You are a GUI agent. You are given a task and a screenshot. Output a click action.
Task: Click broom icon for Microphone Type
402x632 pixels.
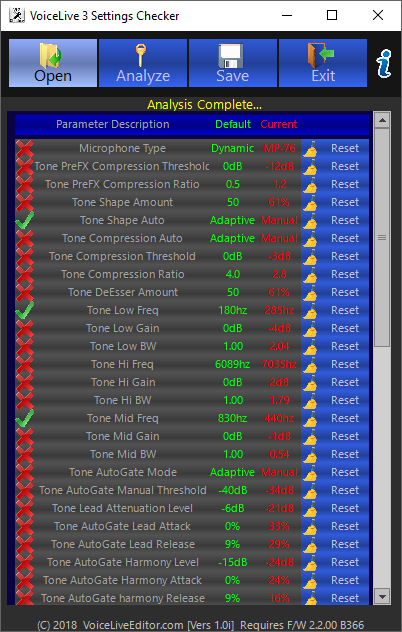310,148
